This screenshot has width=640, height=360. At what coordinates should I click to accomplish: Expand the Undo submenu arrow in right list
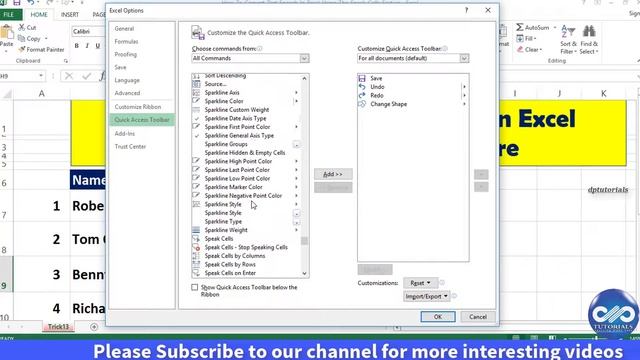coord(464,87)
